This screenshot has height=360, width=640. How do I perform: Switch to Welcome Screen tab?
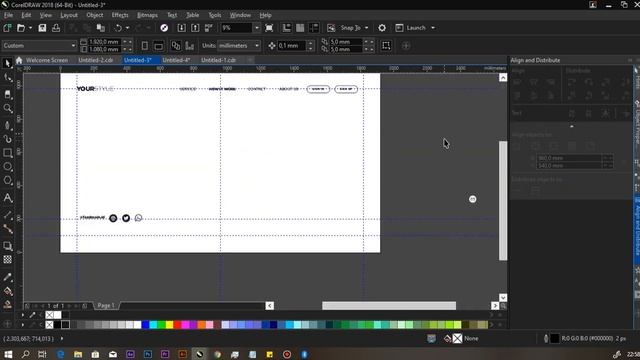47,60
